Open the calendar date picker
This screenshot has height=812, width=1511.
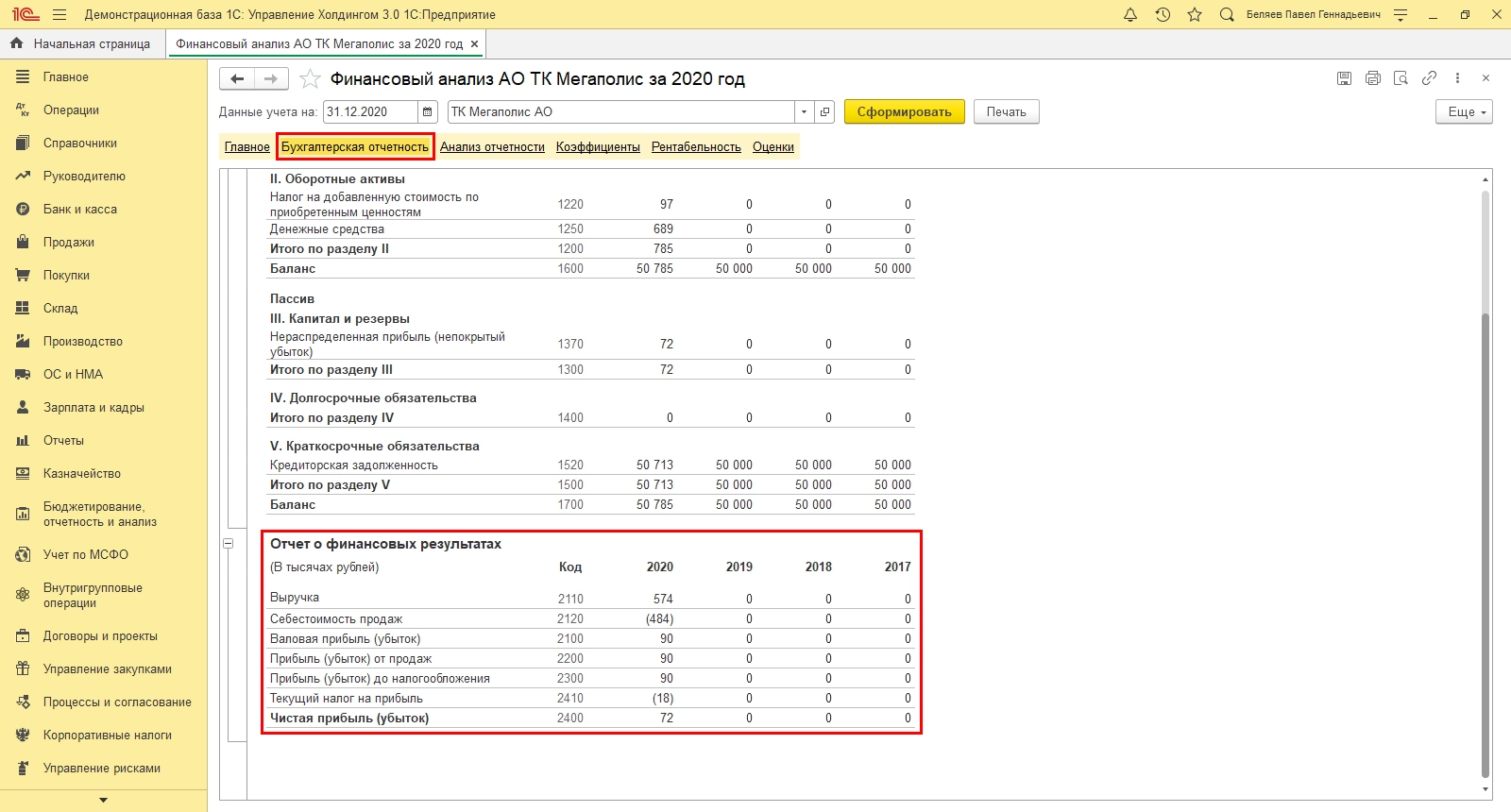coord(428,112)
